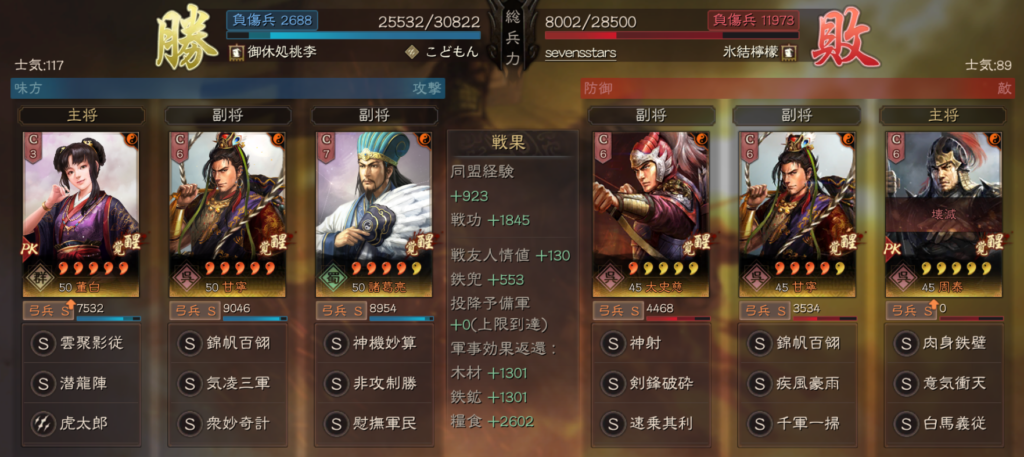This screenshot has height=457, width=1024.
Task: Select skill 雲聚影従
Action: [x=82, y=343]
